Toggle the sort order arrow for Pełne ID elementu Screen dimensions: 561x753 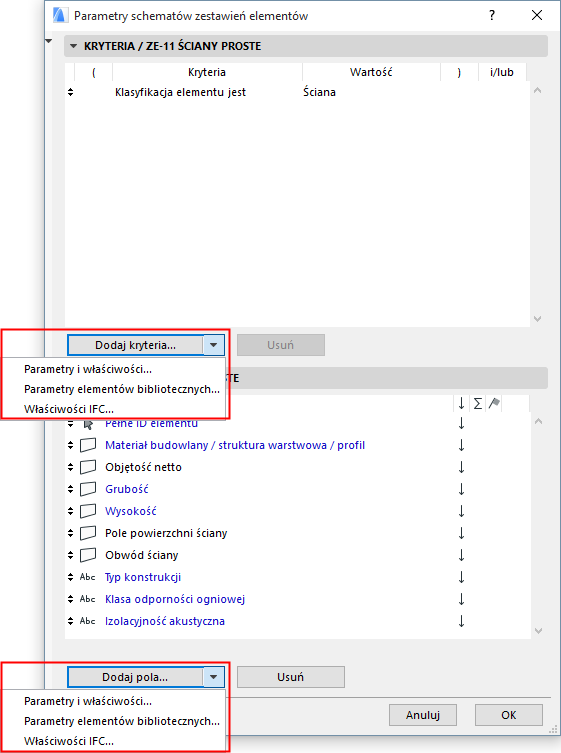click(x=462, y=424)
